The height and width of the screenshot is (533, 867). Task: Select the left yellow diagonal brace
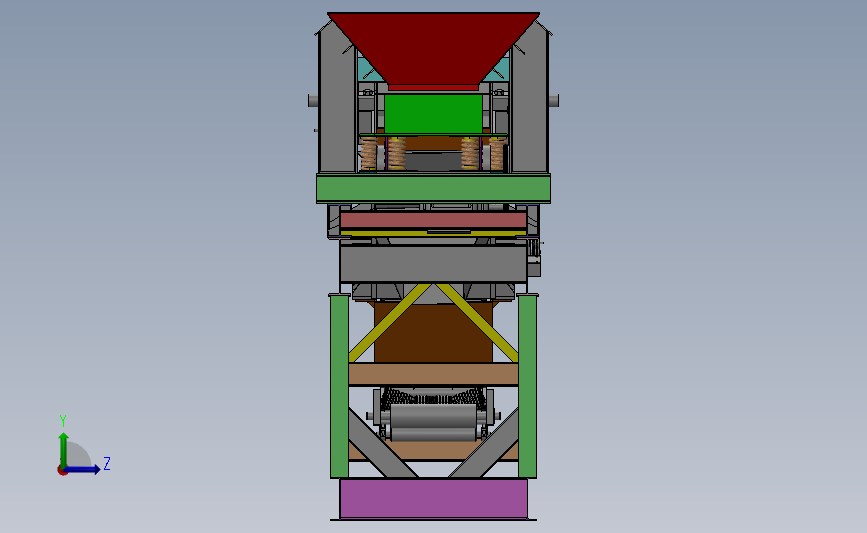(389, 322)
